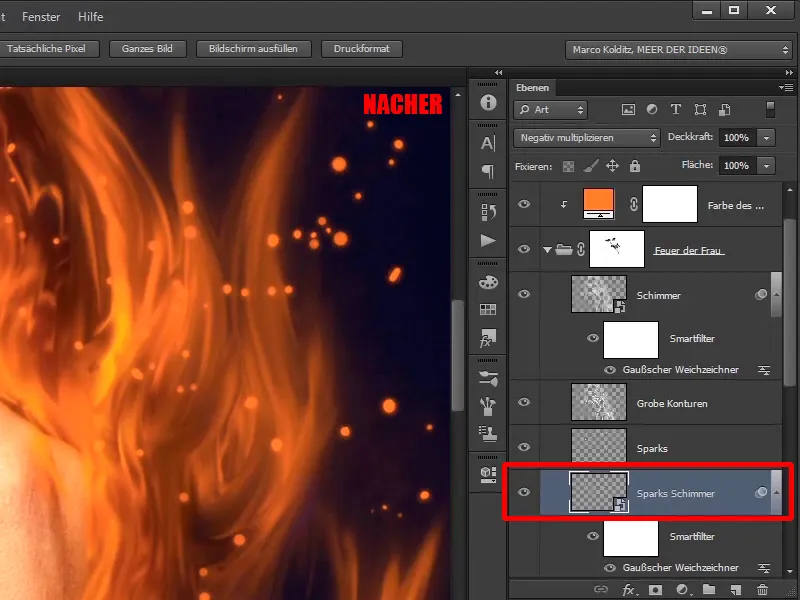Screen dimensions: 800x600
Task: Open the Paragraph panel icon
Action: click(488, 171)
